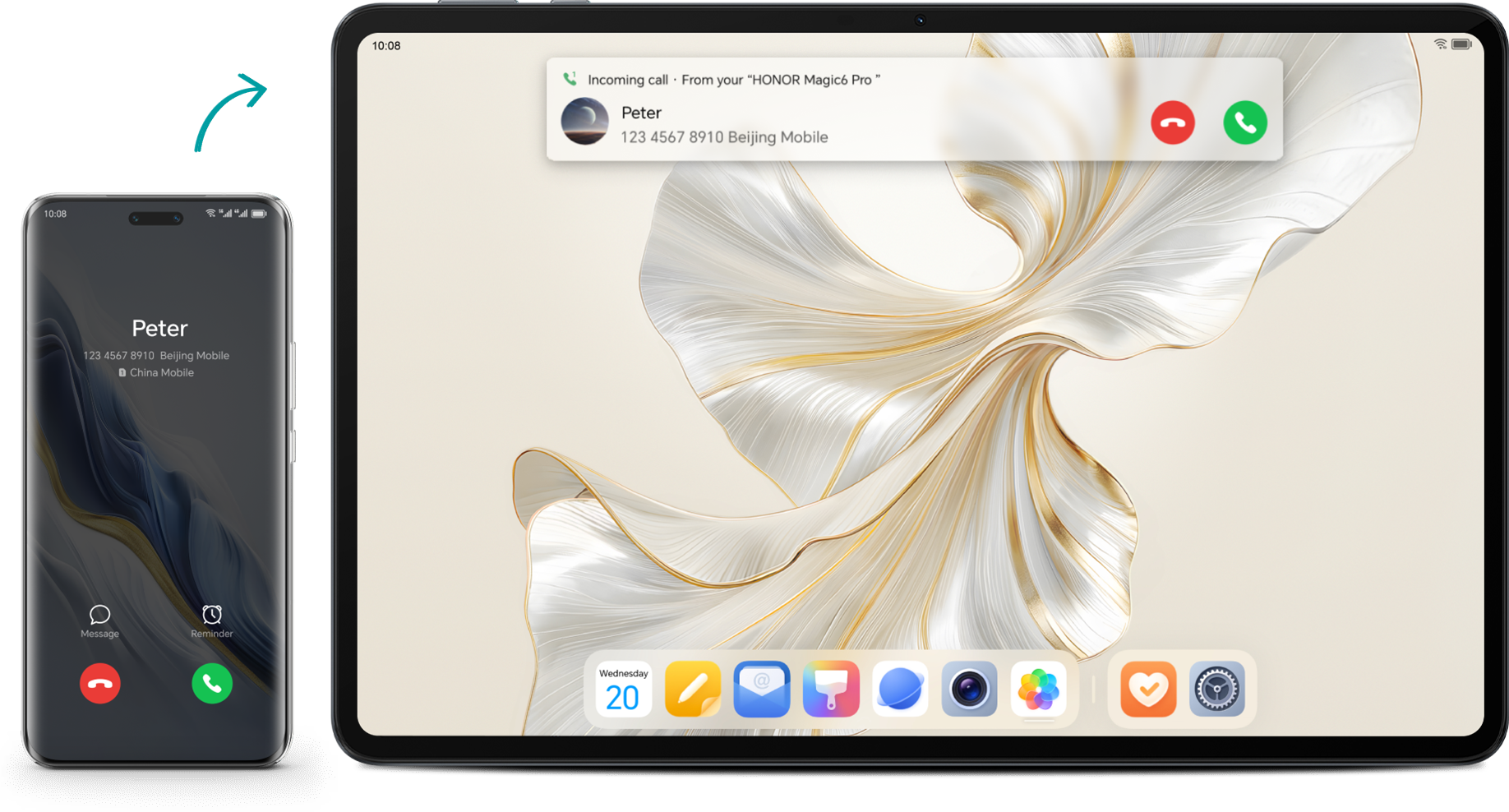
Task: Launch the Browser app in the dock
Action: click(900, 689)
